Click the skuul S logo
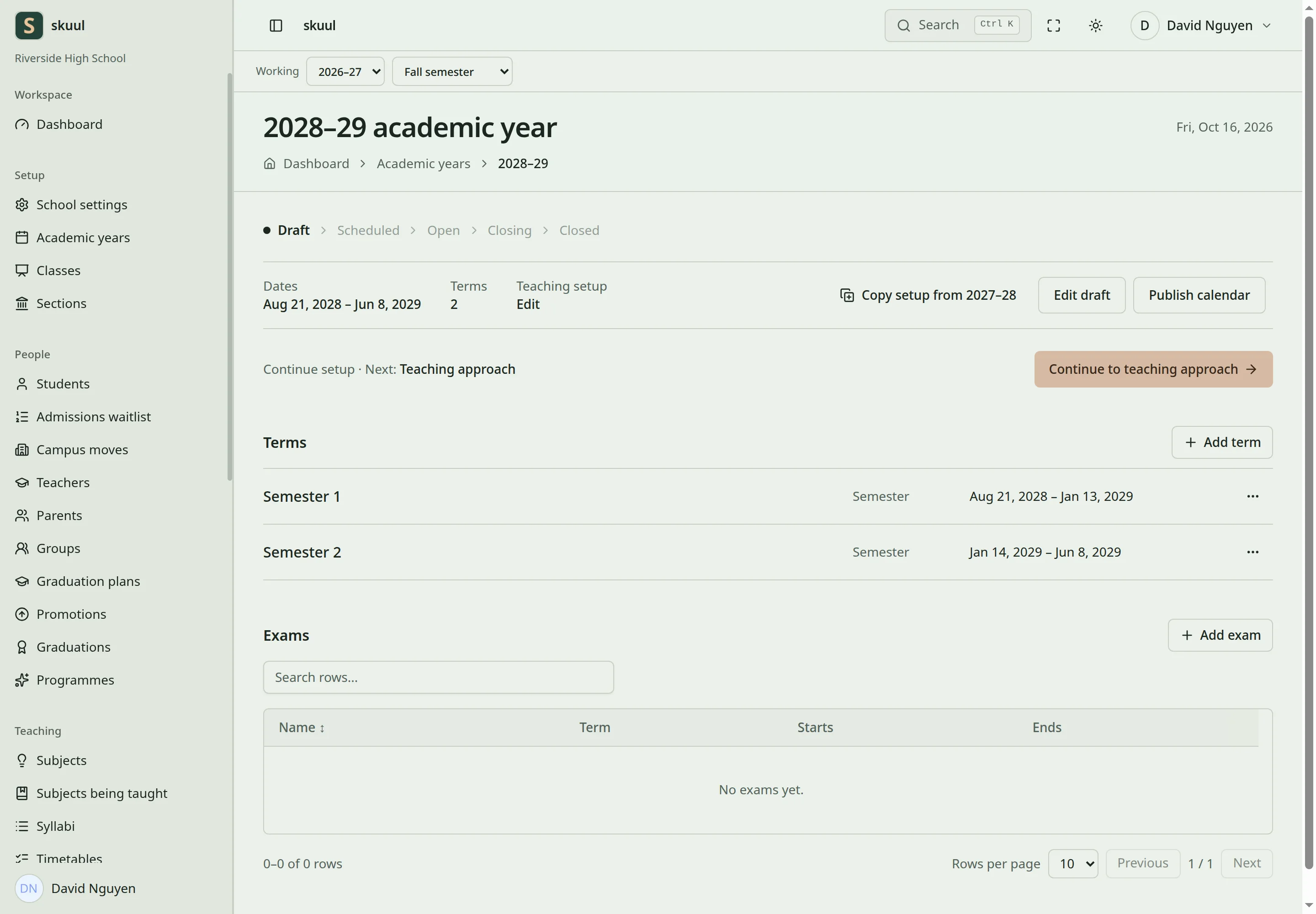 (x=29, y=25)
